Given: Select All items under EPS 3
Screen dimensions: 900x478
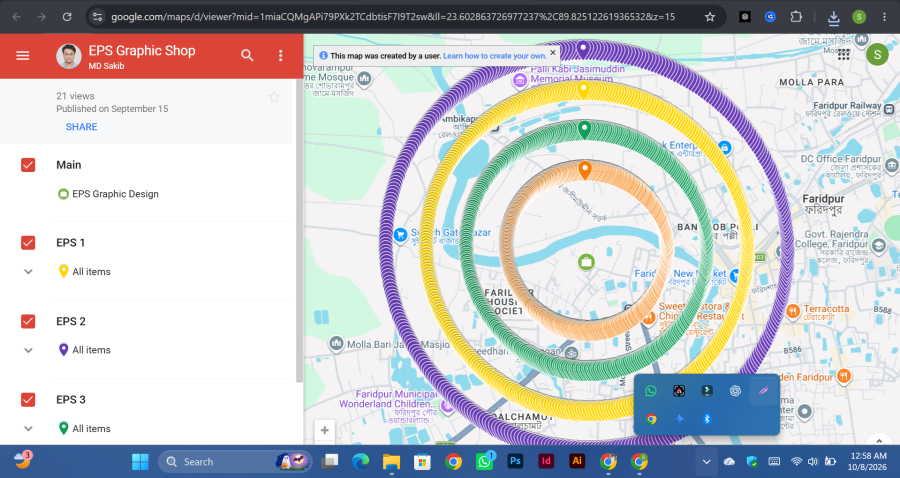Looking at the screenshot, I should [x=91, y=429].
